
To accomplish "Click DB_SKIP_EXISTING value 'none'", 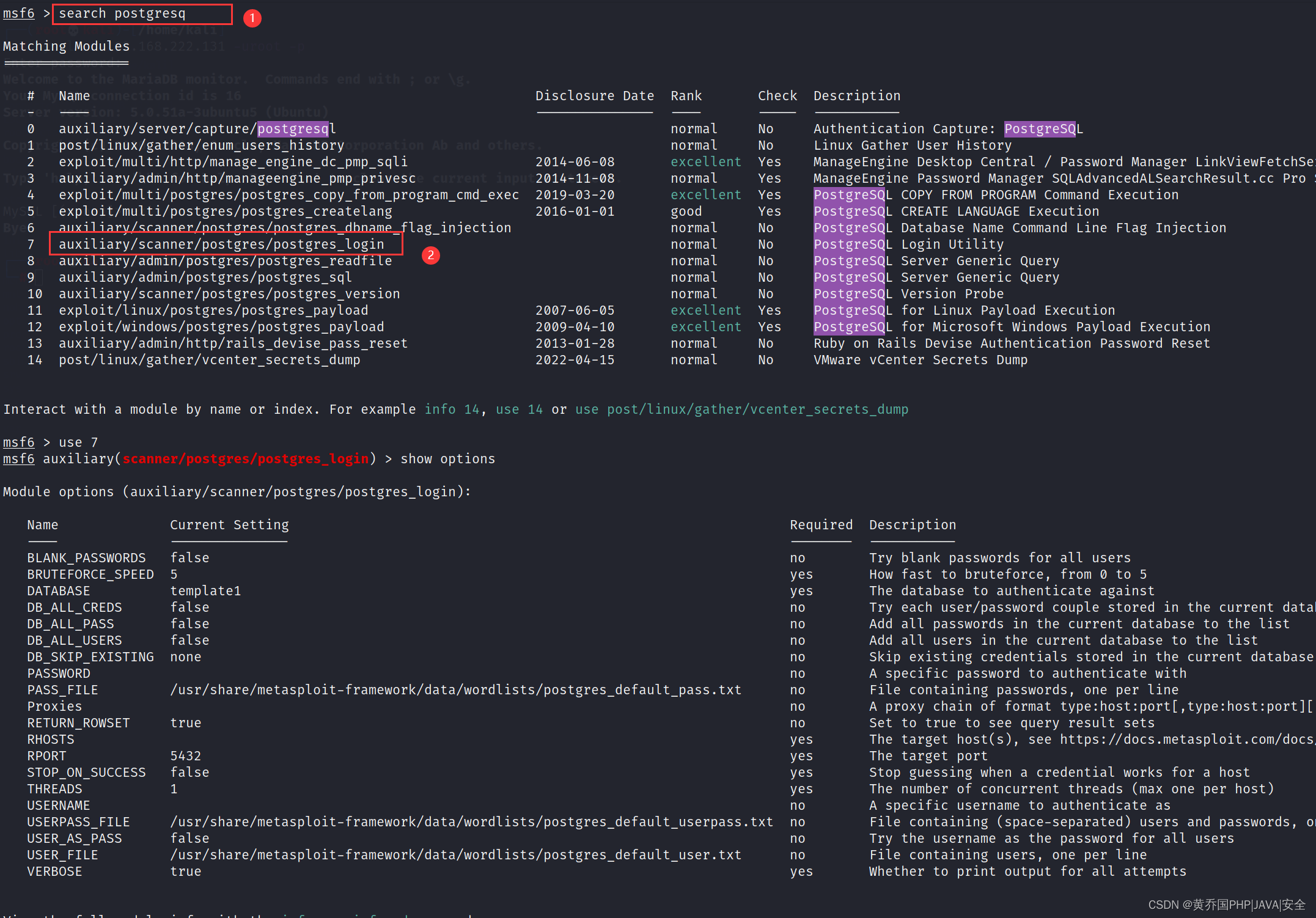I will 186,657.
